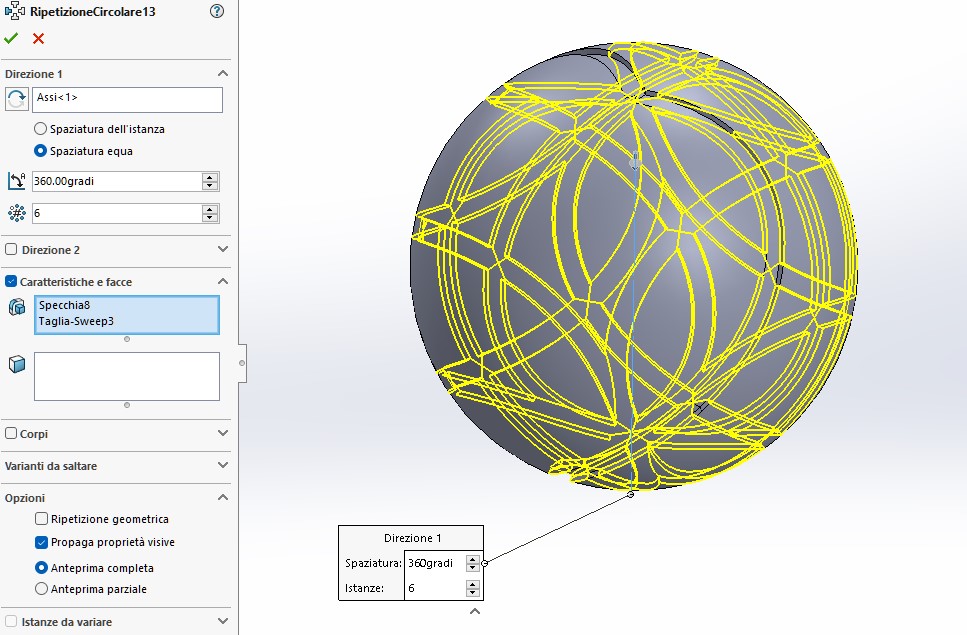
Task: Click the faces-to-pattern cube icon
Action: tap(17, 364)
